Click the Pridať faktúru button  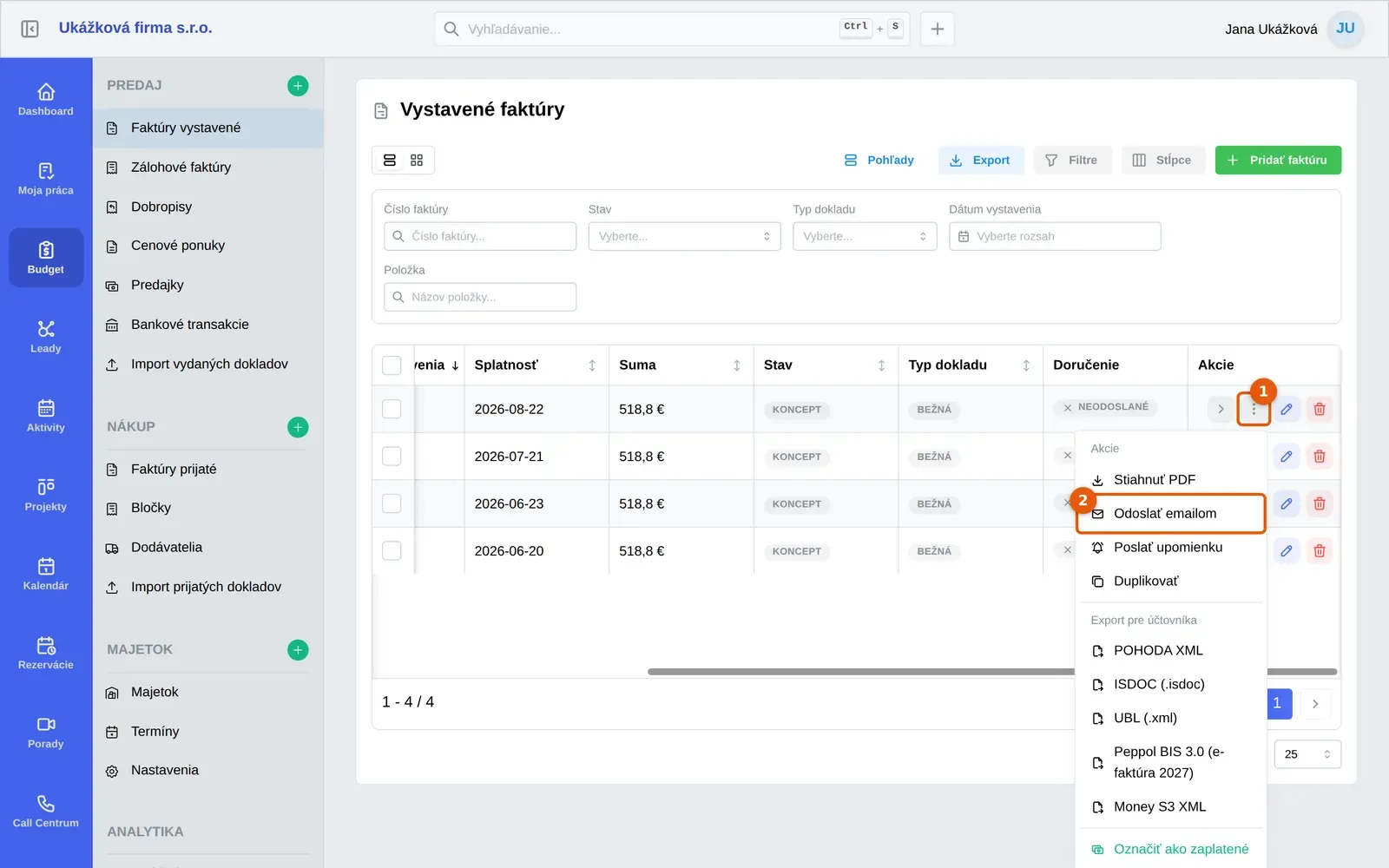tap(1278, 161)
